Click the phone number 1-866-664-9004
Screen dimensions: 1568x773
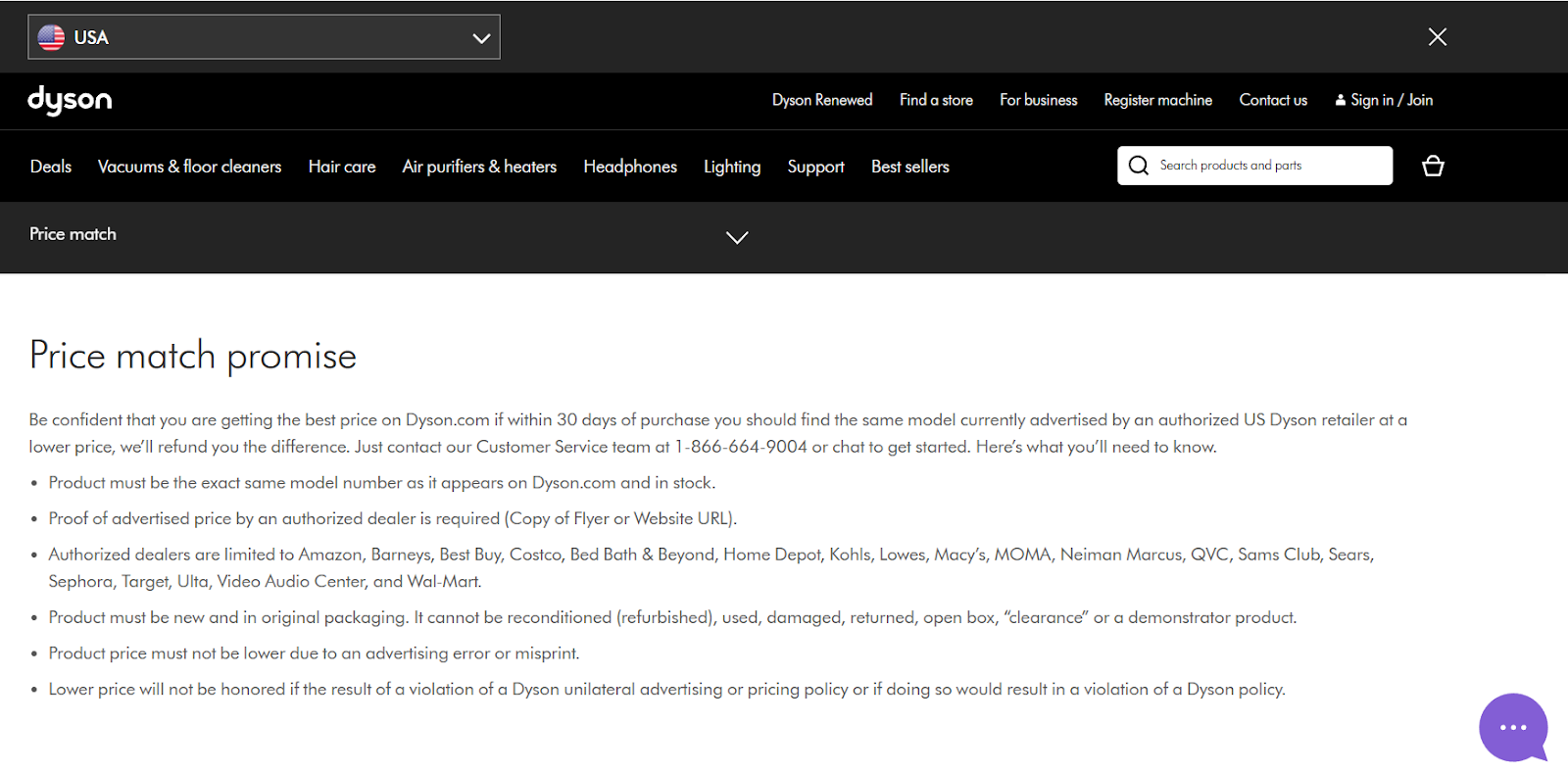click(741, 447)
